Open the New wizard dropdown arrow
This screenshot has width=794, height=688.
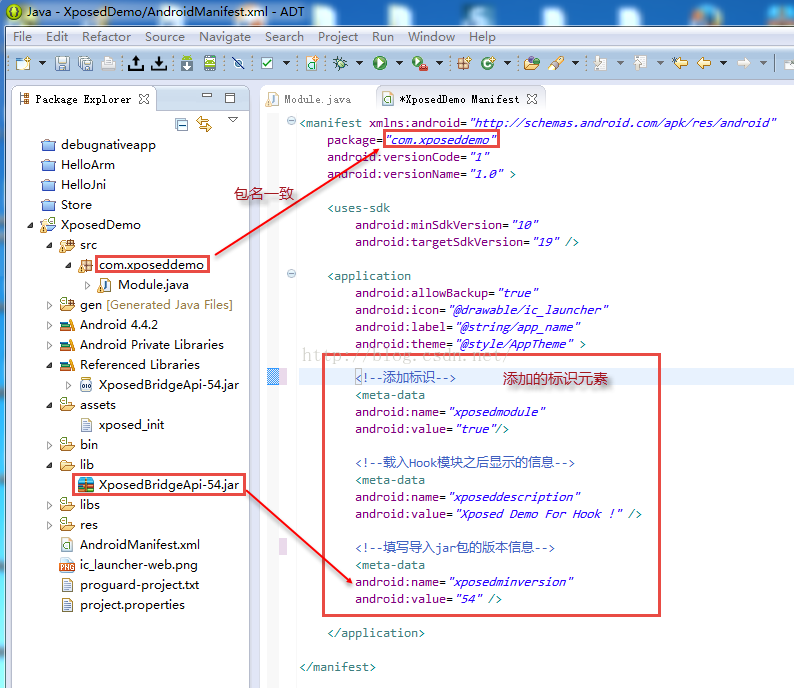pos(43,63)
